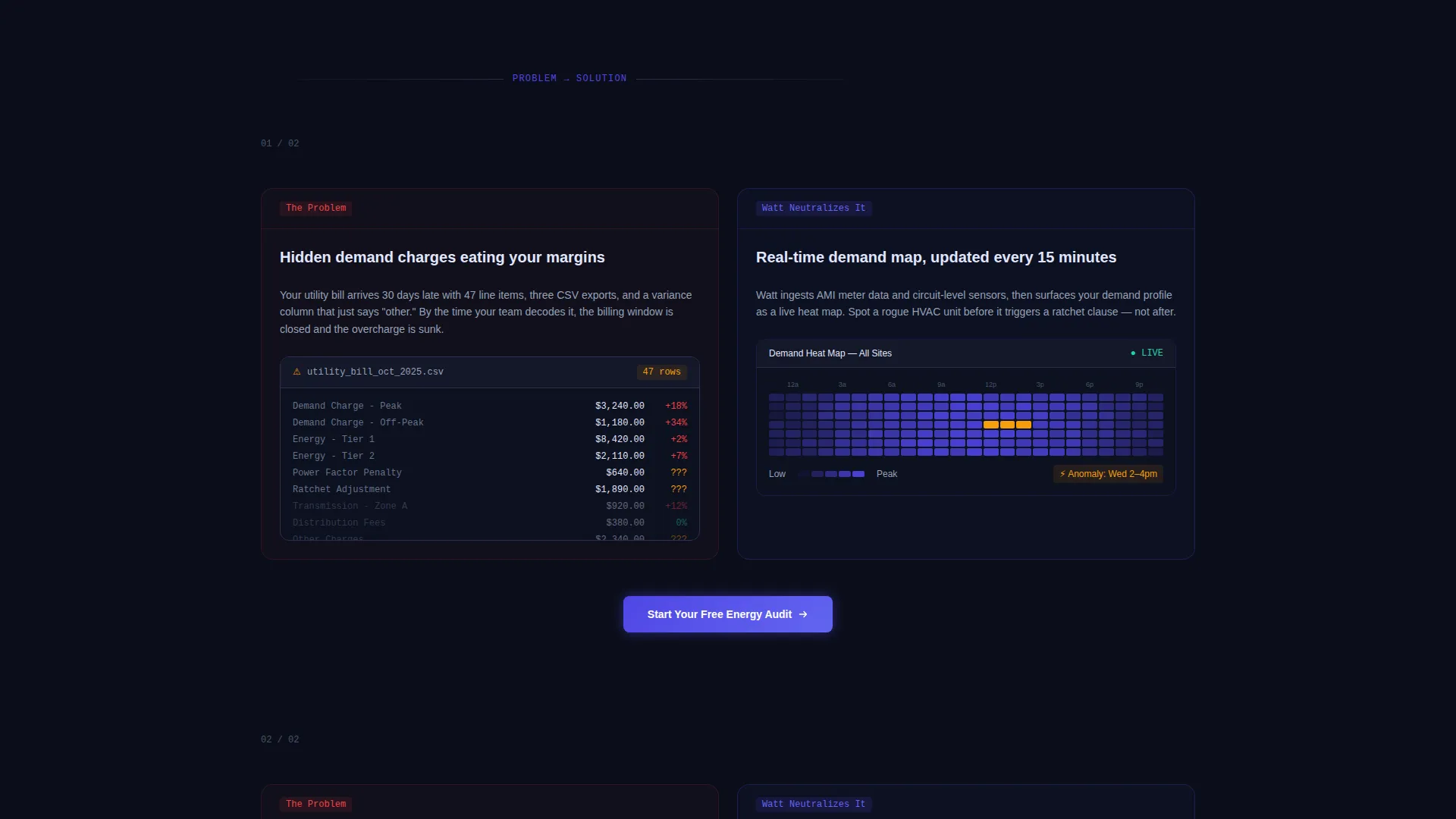Click Watt Neutralizes It badge in 02 / 02 card
The image size is (1456, 819).
(x=814, y=805)
